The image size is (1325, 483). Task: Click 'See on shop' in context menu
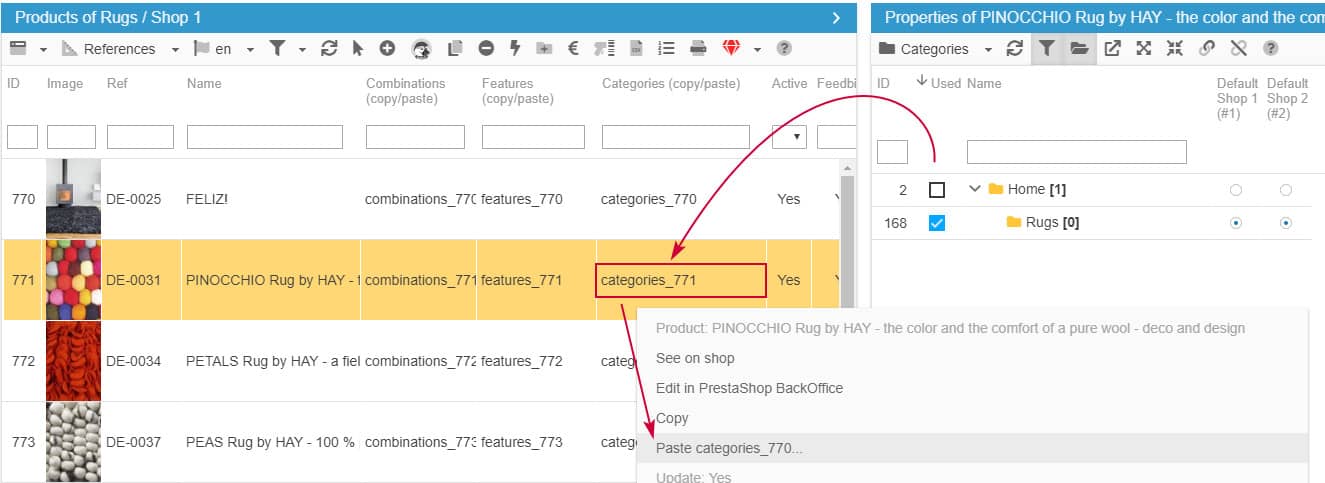tap(695, 358)
